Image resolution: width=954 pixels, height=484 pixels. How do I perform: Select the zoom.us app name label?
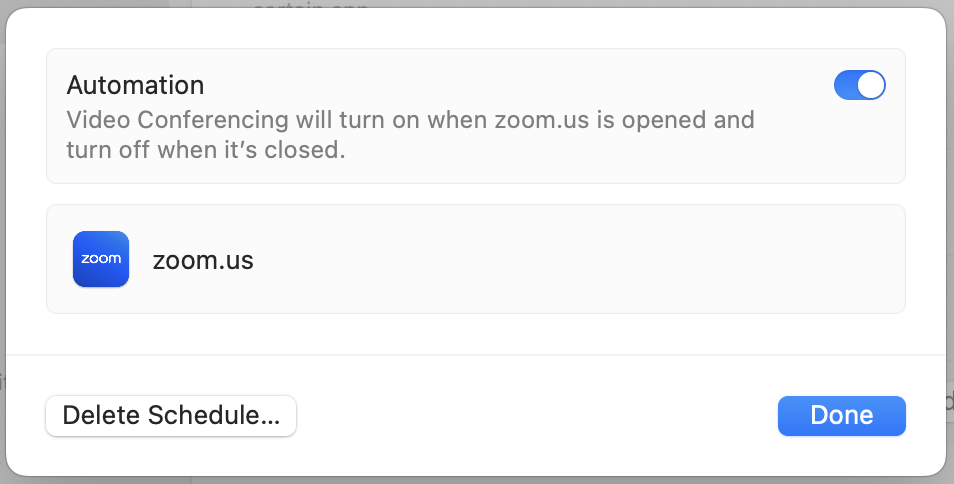203,260
